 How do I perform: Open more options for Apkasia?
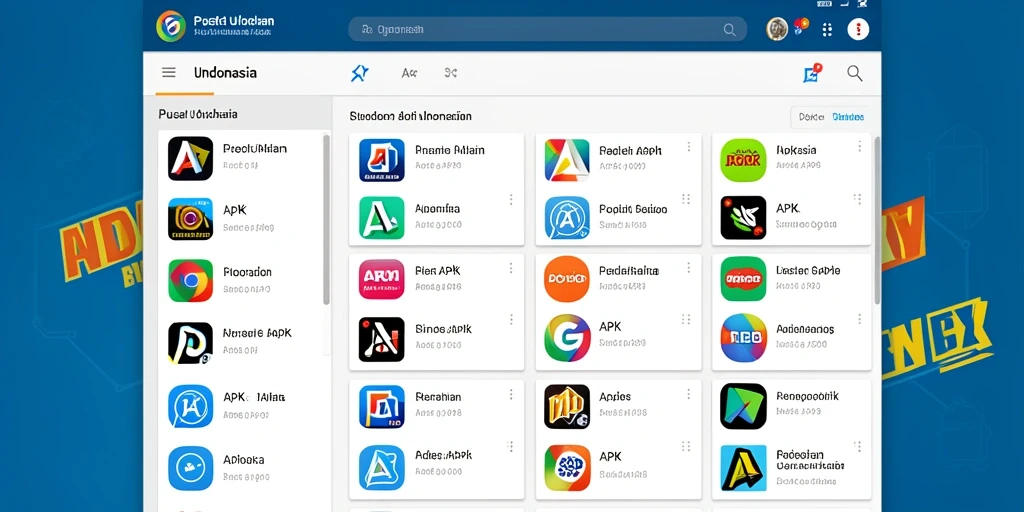[859, 145]
